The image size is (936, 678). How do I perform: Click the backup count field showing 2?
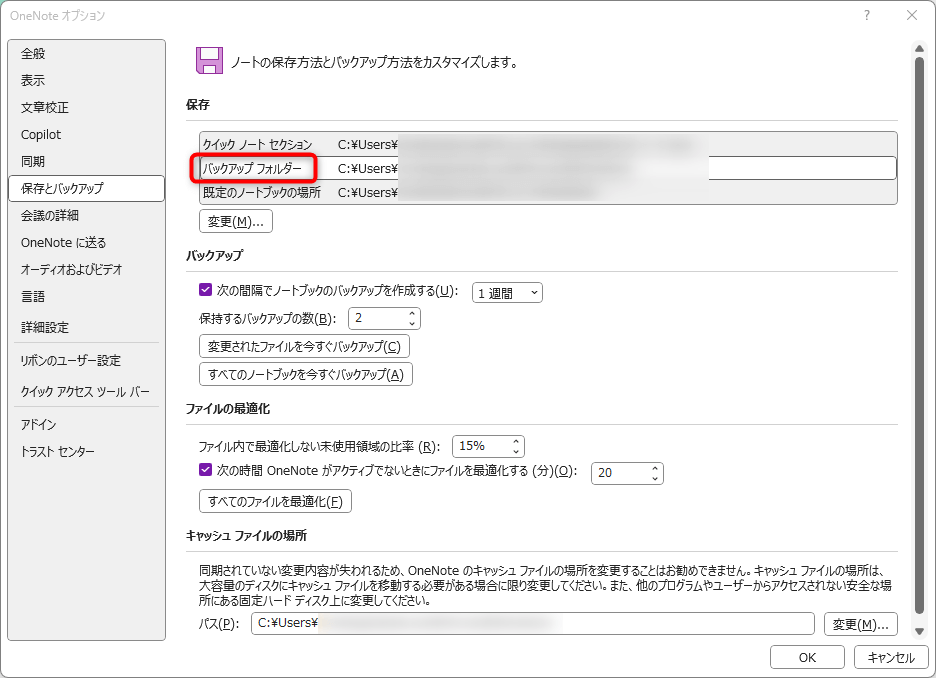pyautogui.click(x=378, y=319)
